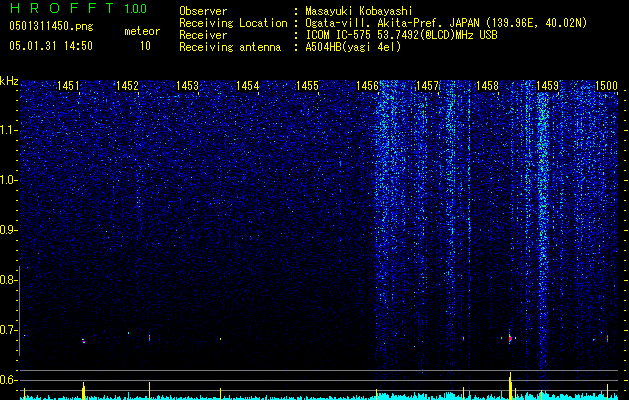Click the HROFFT title text
Viewport: 629px width, 400px height.
(x=62, y=8)
